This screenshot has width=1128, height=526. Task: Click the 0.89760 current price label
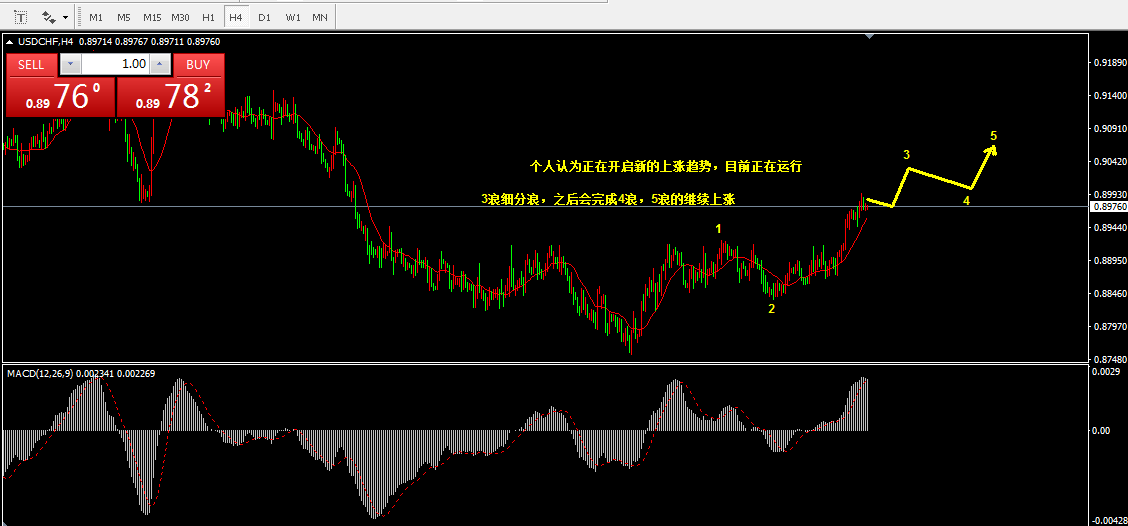point(1109,207)
